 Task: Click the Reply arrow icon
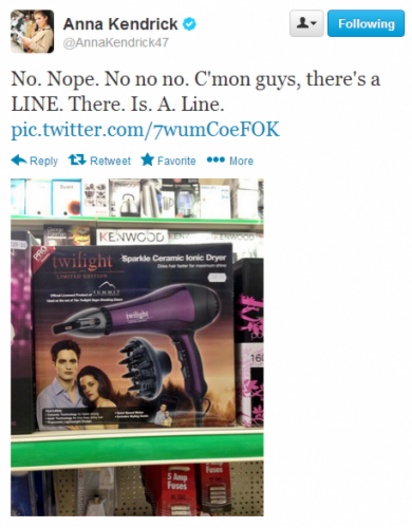19,160
